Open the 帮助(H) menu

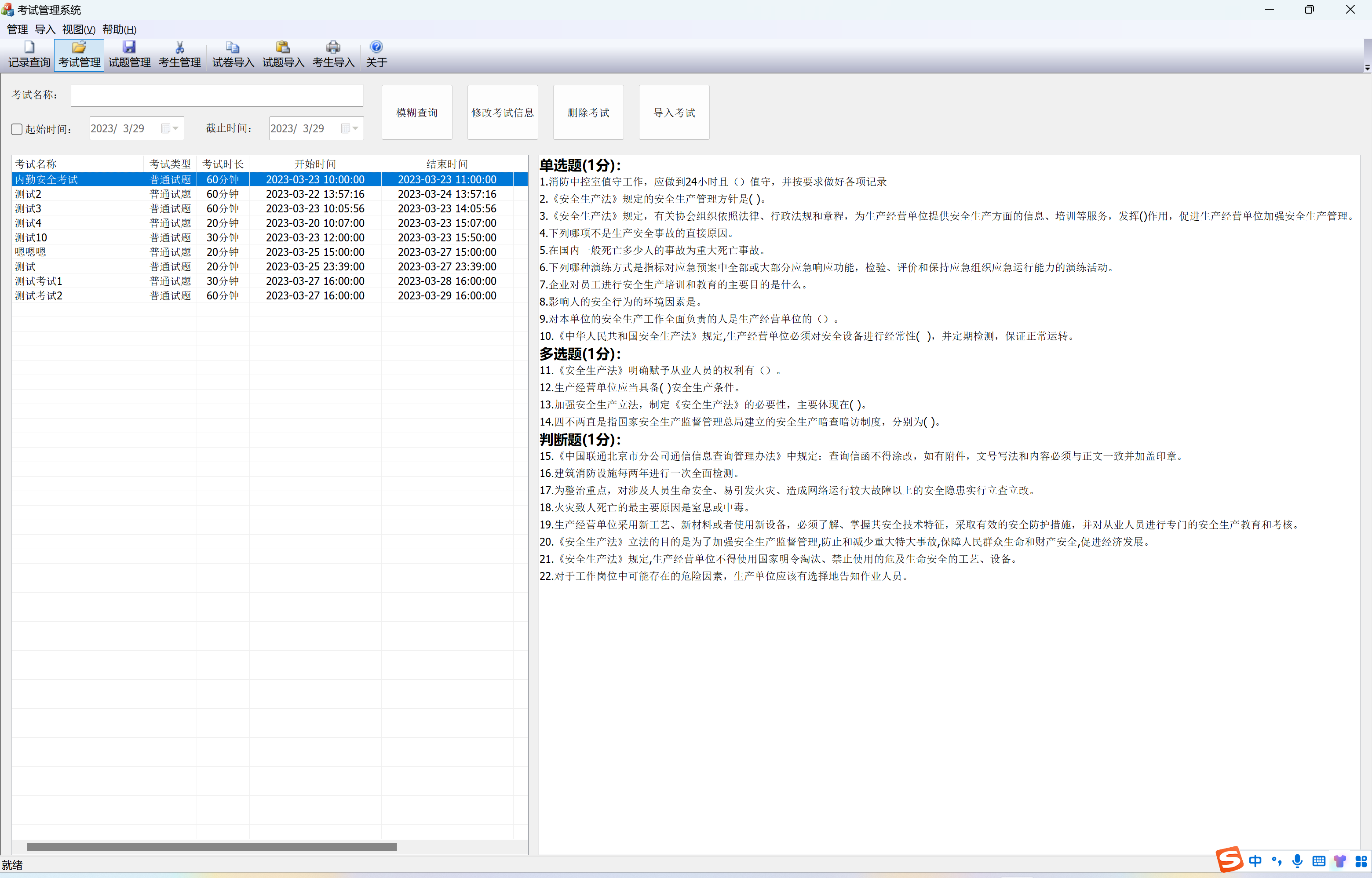click(x=119, y=29)
